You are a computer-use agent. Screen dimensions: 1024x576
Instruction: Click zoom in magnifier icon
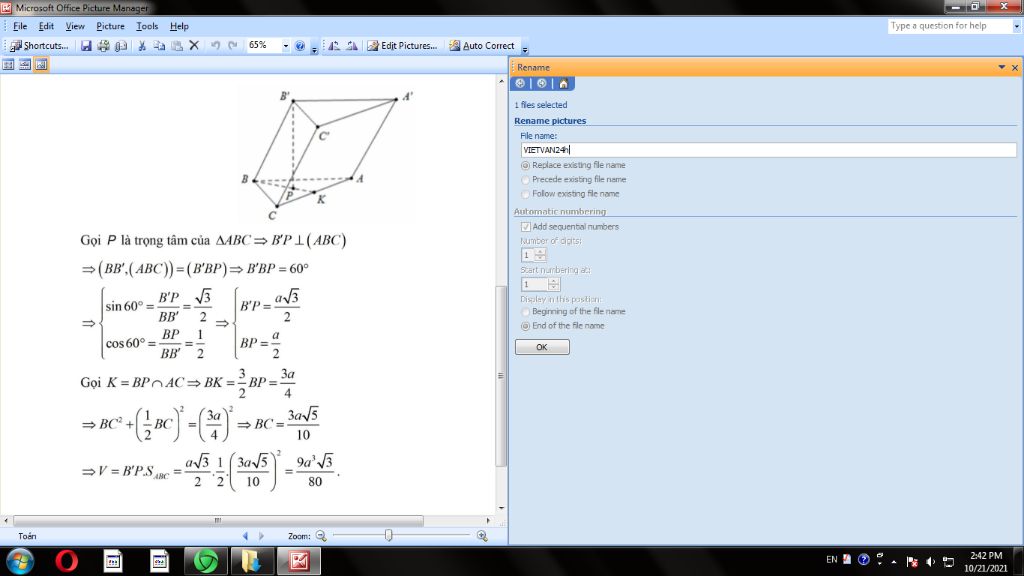482,536
